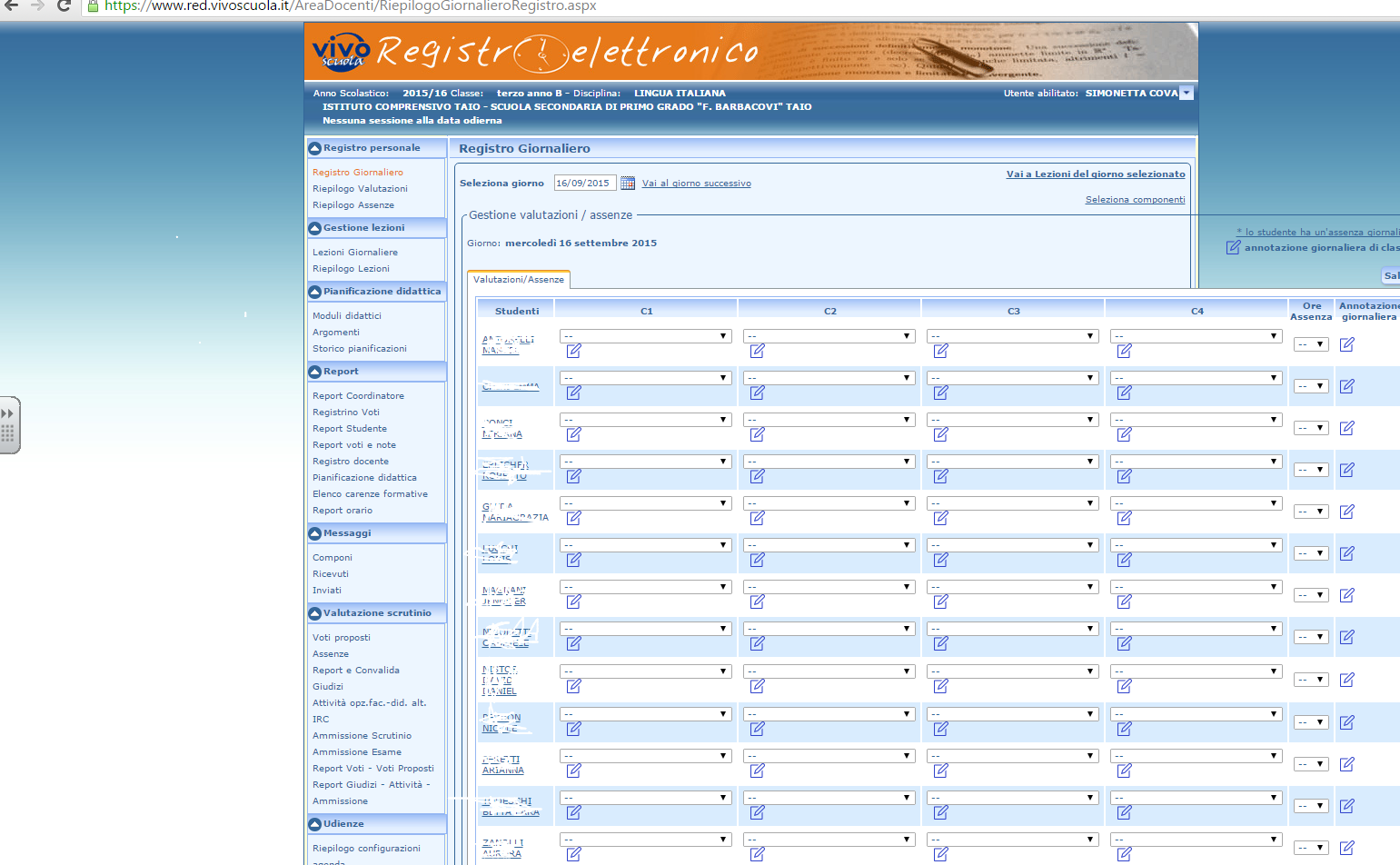Open the calendar picker next to the date field
1400x865 pixels.
pos(628,183)
